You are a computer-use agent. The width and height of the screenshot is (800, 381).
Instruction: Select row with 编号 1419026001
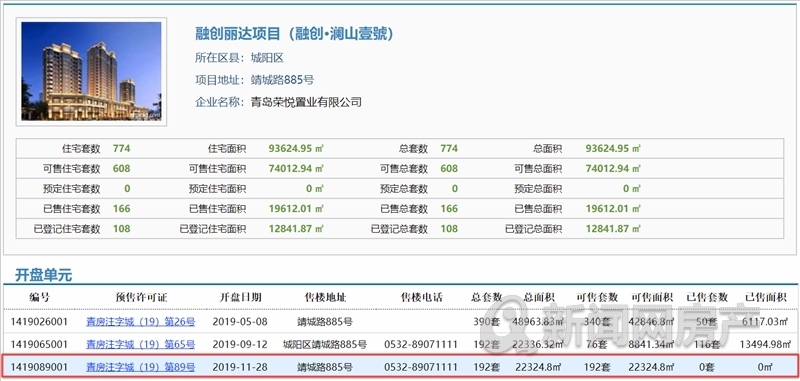pos(400,322)
